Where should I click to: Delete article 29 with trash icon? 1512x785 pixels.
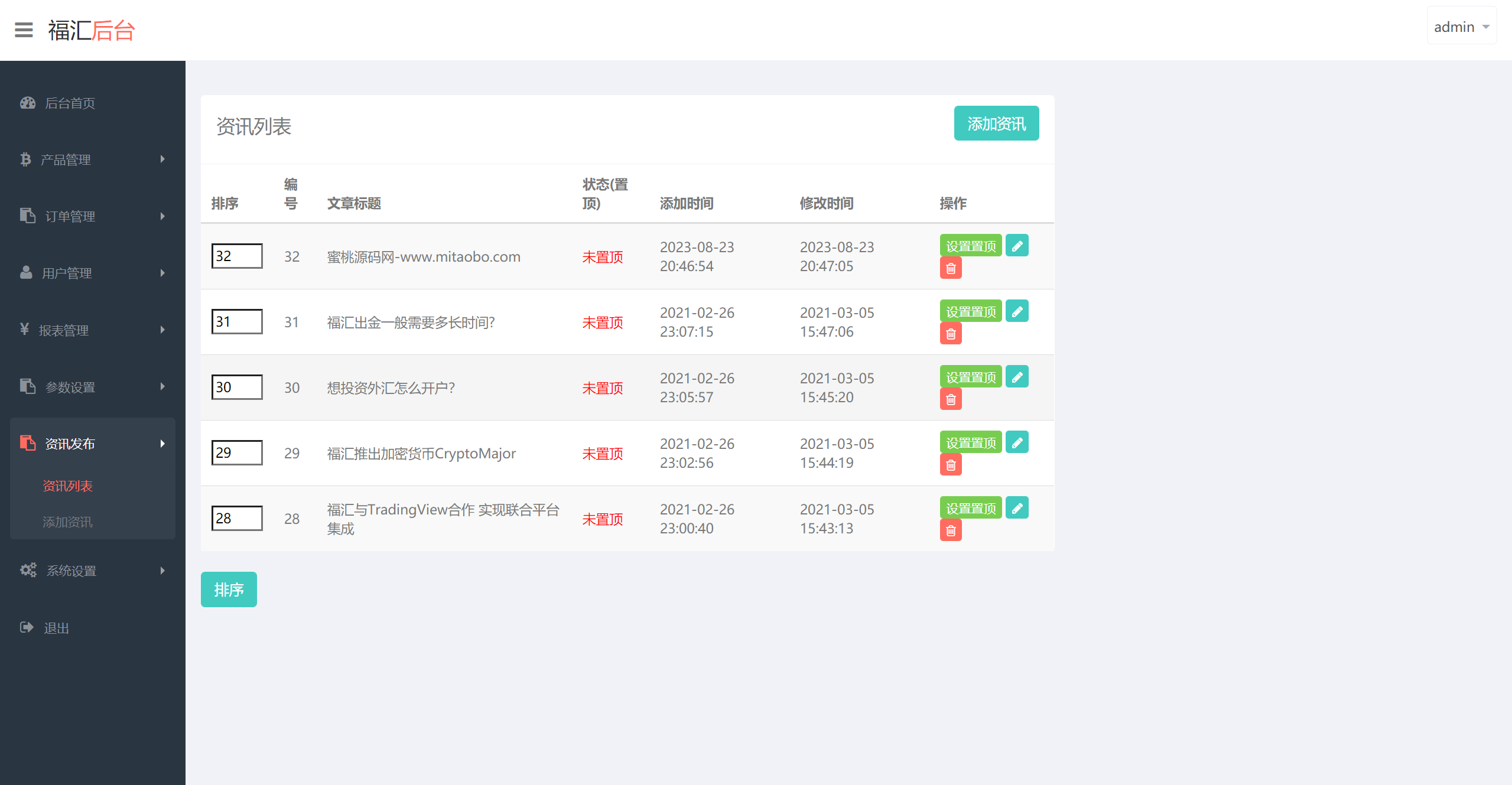tap(951, 465)
